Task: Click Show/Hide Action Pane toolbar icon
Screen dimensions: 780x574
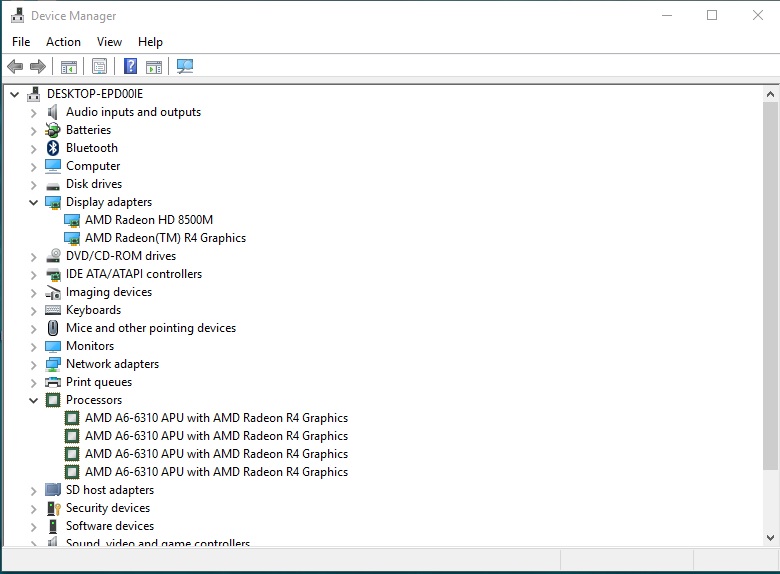Action: pyautogui.click(x=154, y=66)
